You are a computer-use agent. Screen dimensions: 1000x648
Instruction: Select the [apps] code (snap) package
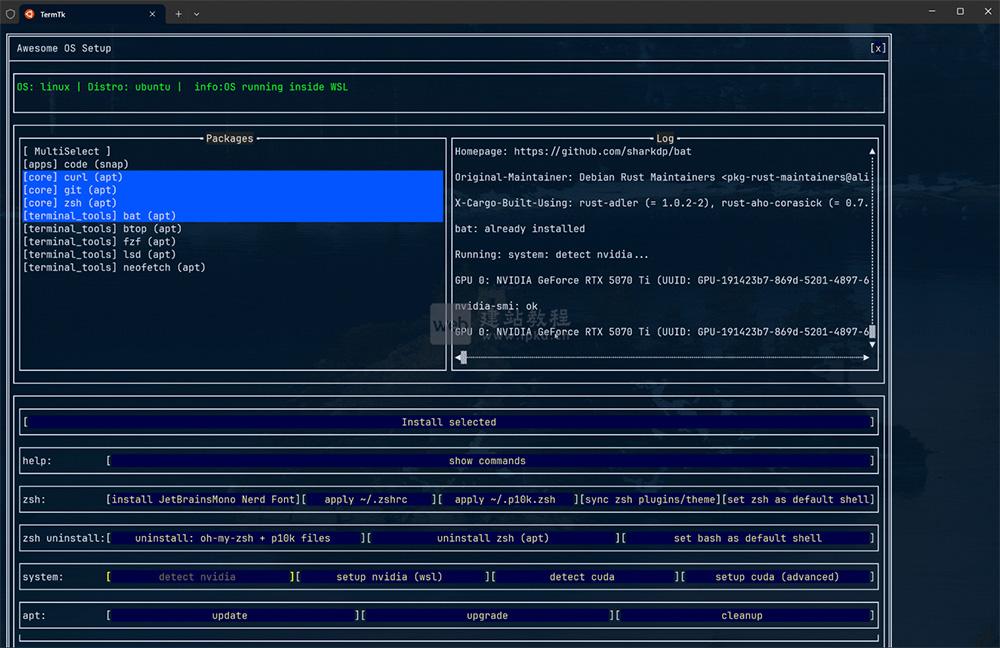[76, 164]
